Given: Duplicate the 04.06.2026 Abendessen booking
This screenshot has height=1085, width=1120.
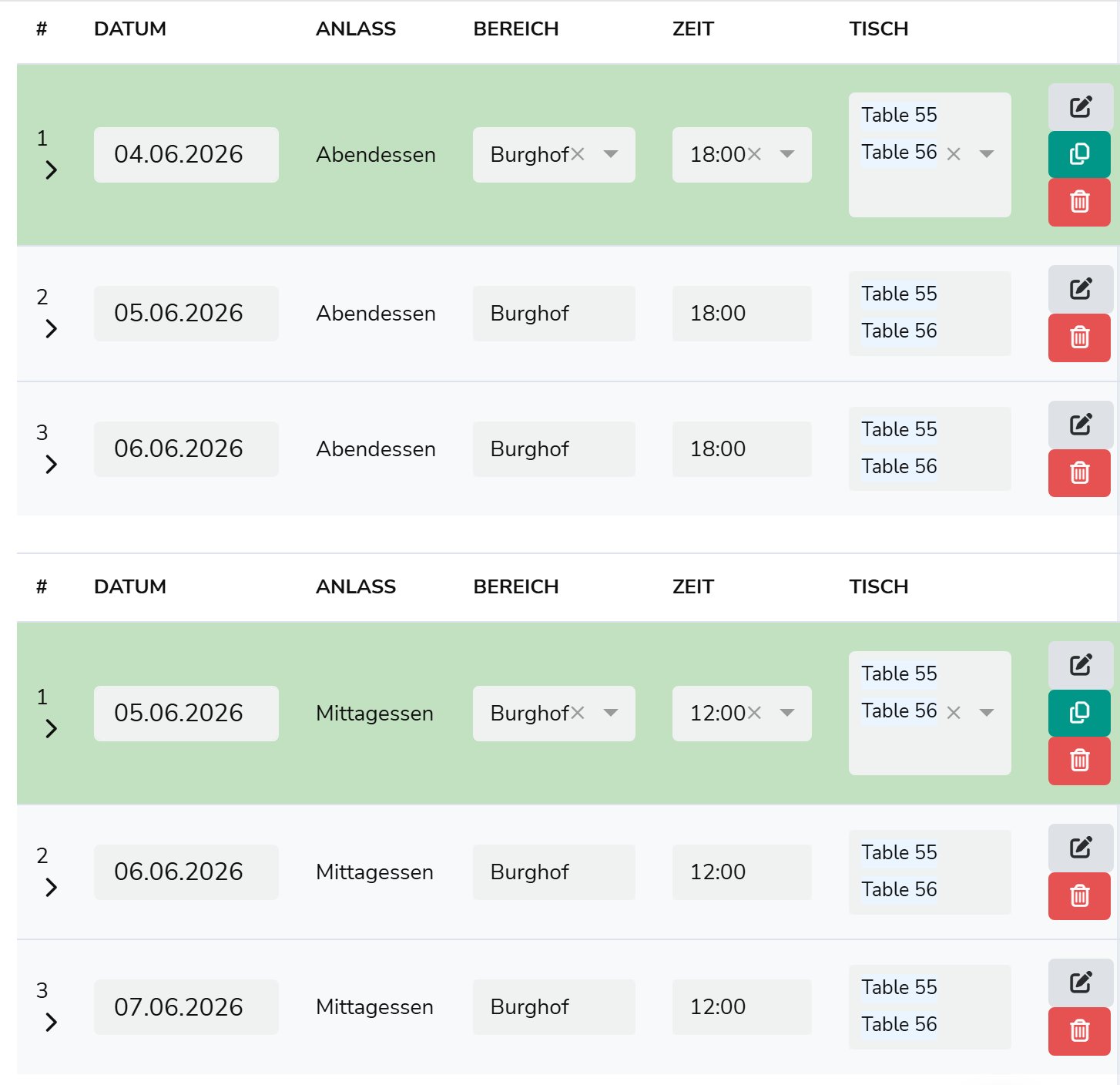Looking at the screenshot, I should (1080, 154).
